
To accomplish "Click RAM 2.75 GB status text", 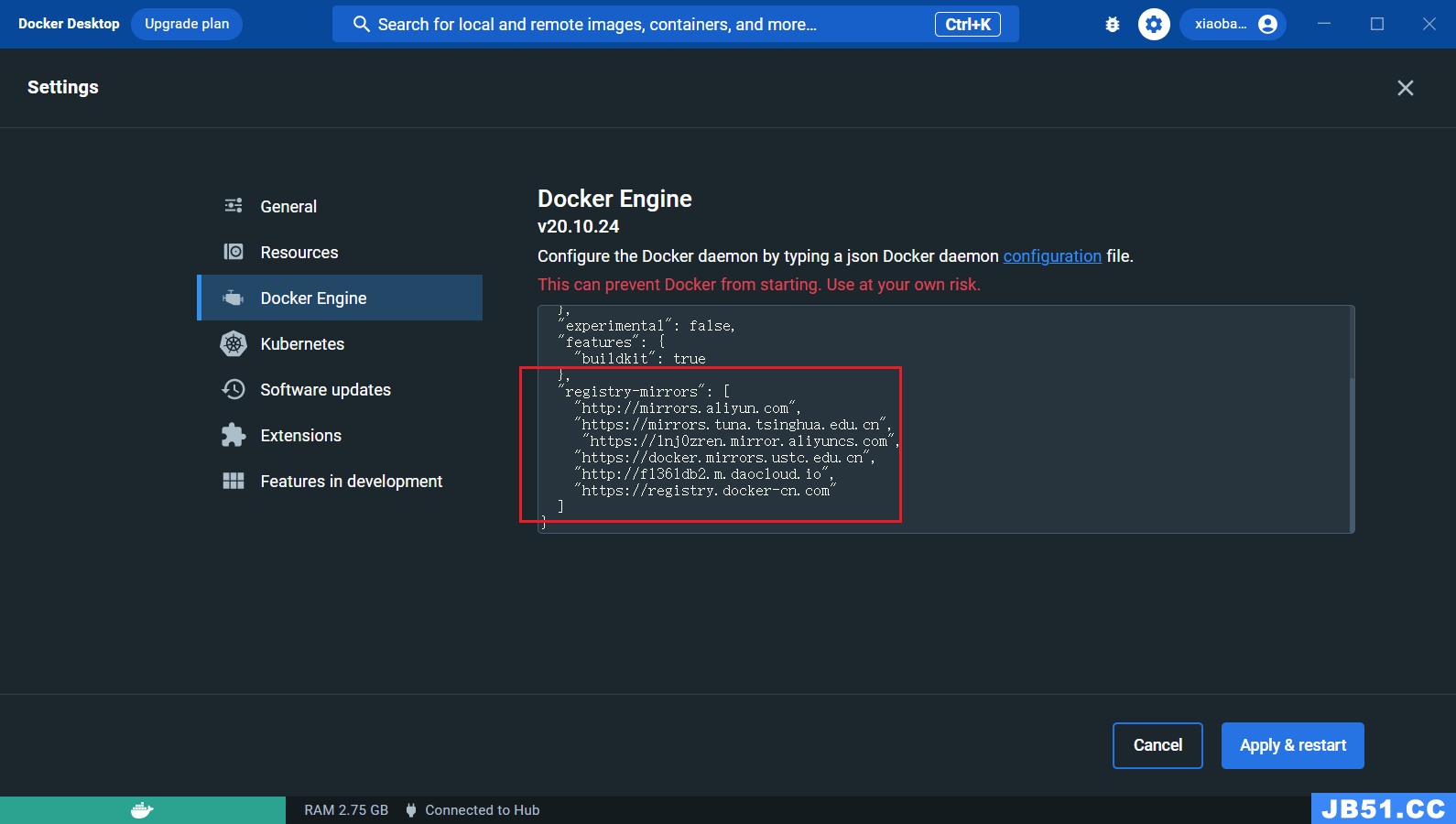I will coord(346,810).
